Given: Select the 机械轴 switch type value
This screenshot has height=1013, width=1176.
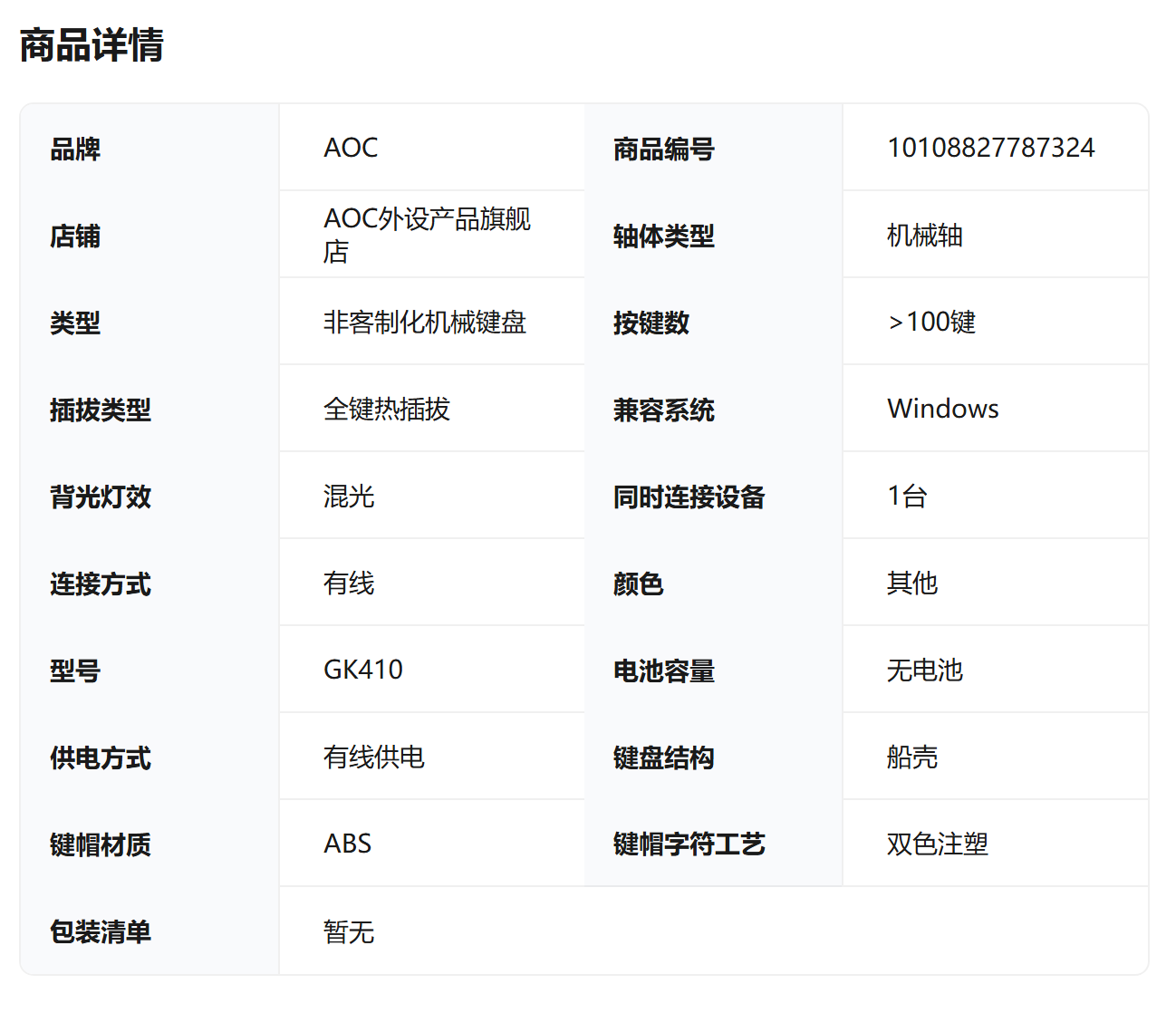Looking at the screenshot, I should click(x=924, y=236).
